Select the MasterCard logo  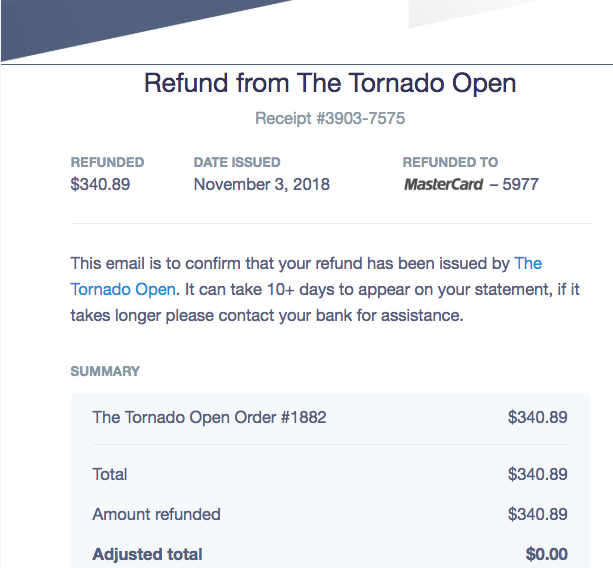[443, 185]
